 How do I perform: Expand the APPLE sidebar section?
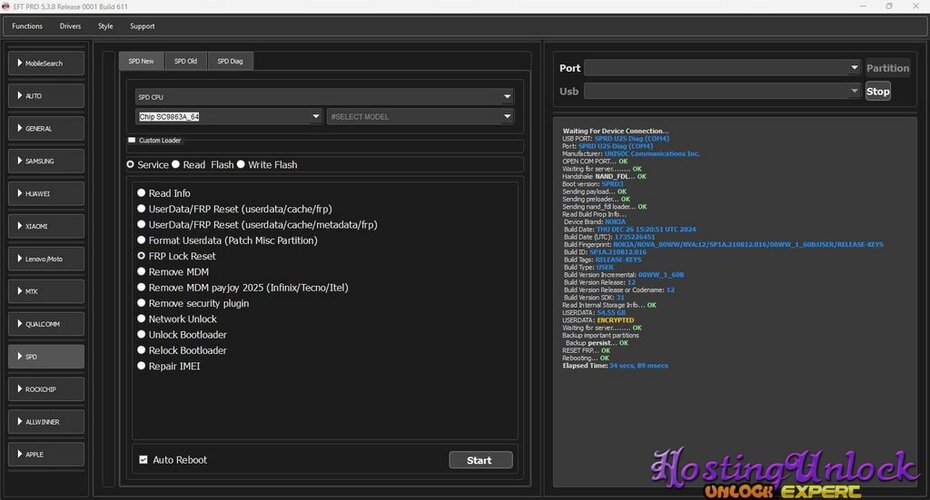(x=46, y=455)
